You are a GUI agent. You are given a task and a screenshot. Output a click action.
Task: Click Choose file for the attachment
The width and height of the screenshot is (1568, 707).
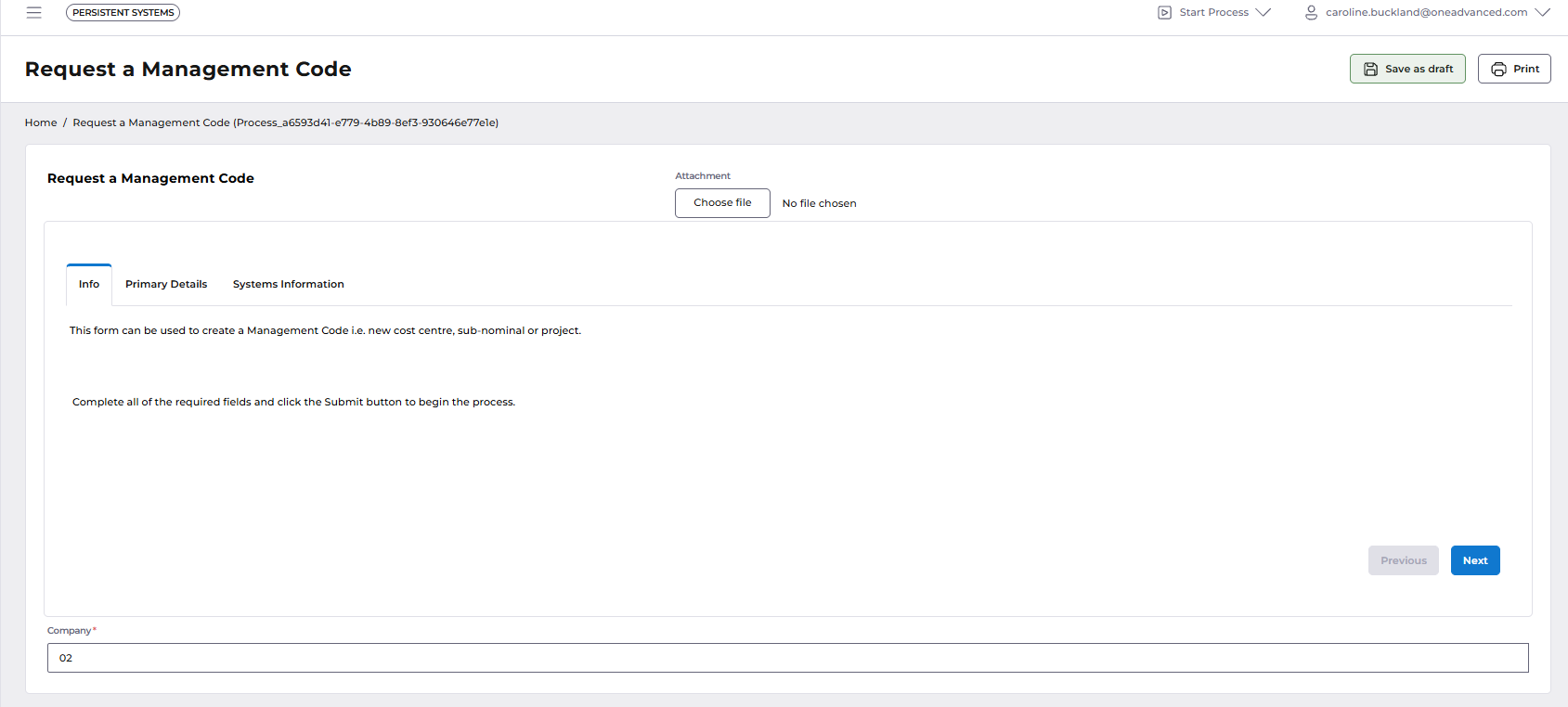(x=722, y=203)
